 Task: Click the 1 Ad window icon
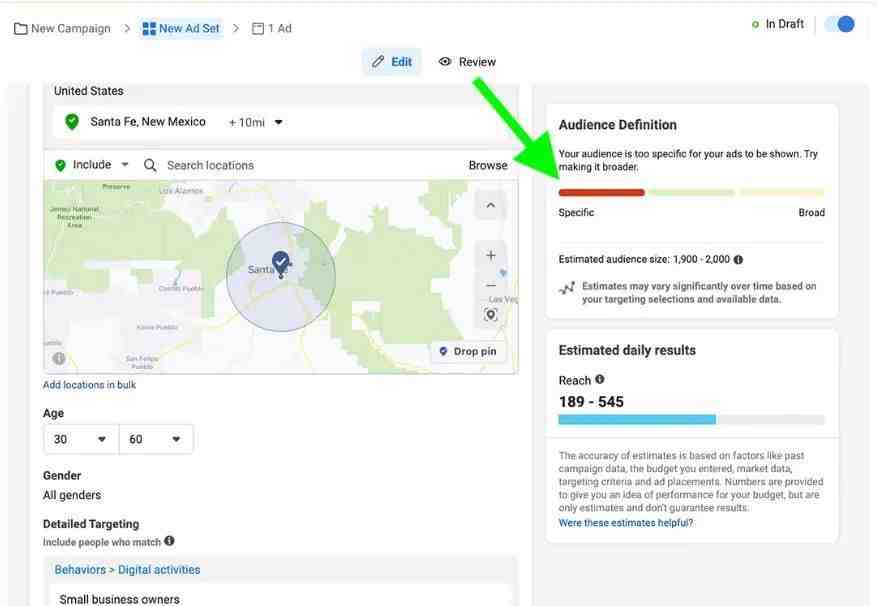pos(258,29)
